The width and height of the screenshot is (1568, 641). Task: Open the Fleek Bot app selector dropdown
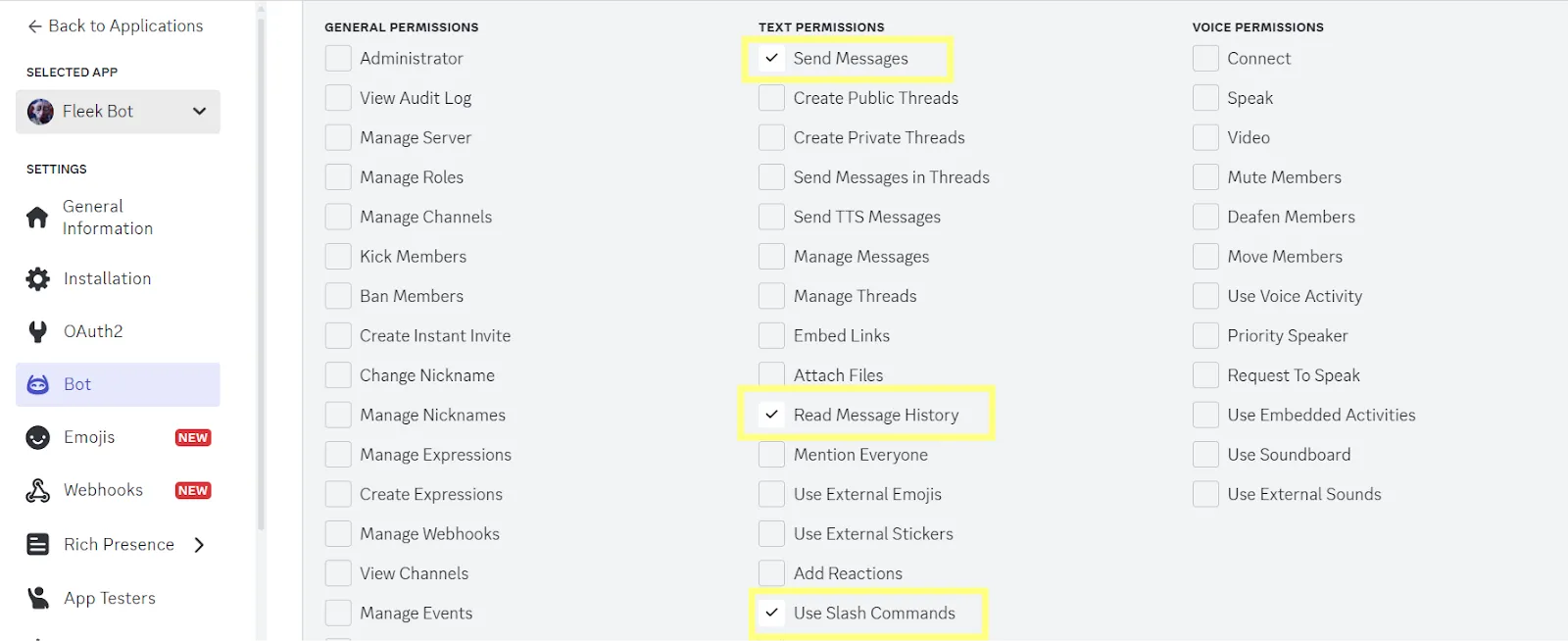coord(199,112)
